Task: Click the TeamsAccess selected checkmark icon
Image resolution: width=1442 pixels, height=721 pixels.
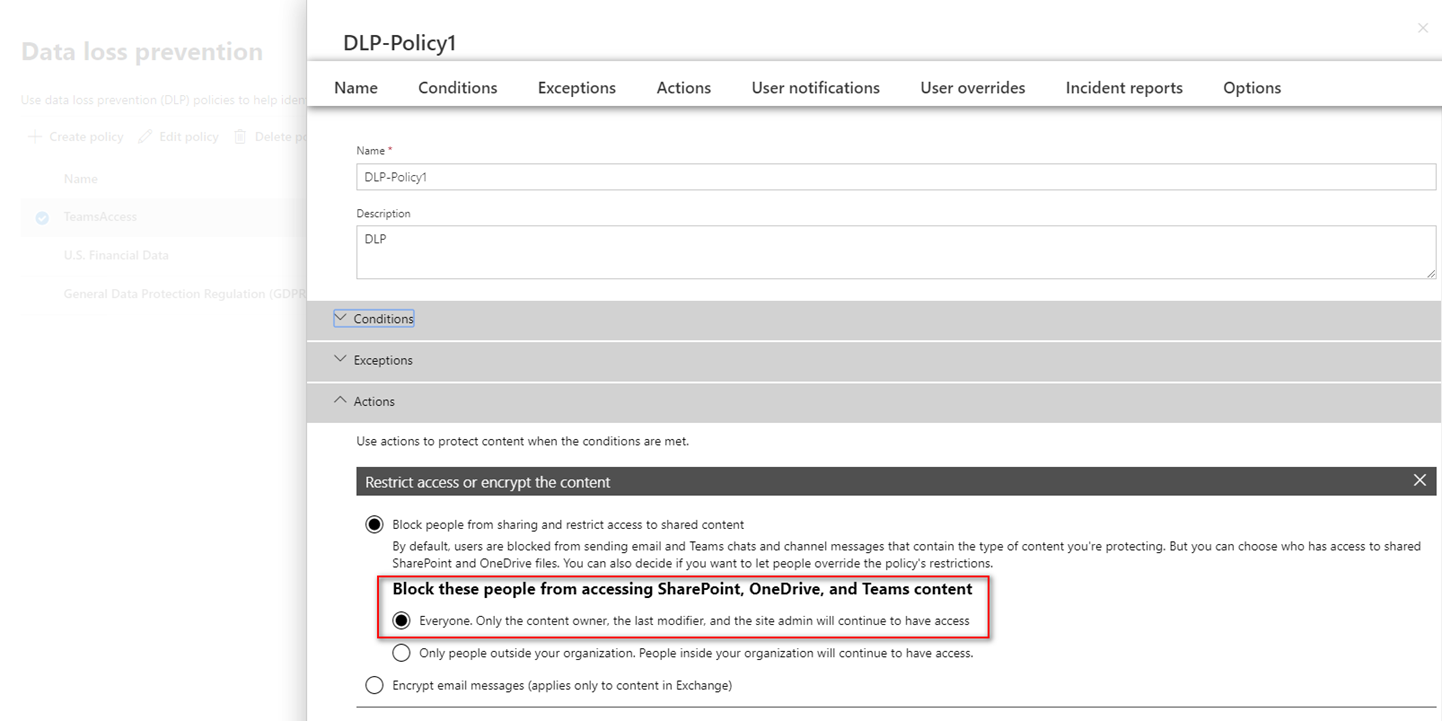Action: pos(42,218)
